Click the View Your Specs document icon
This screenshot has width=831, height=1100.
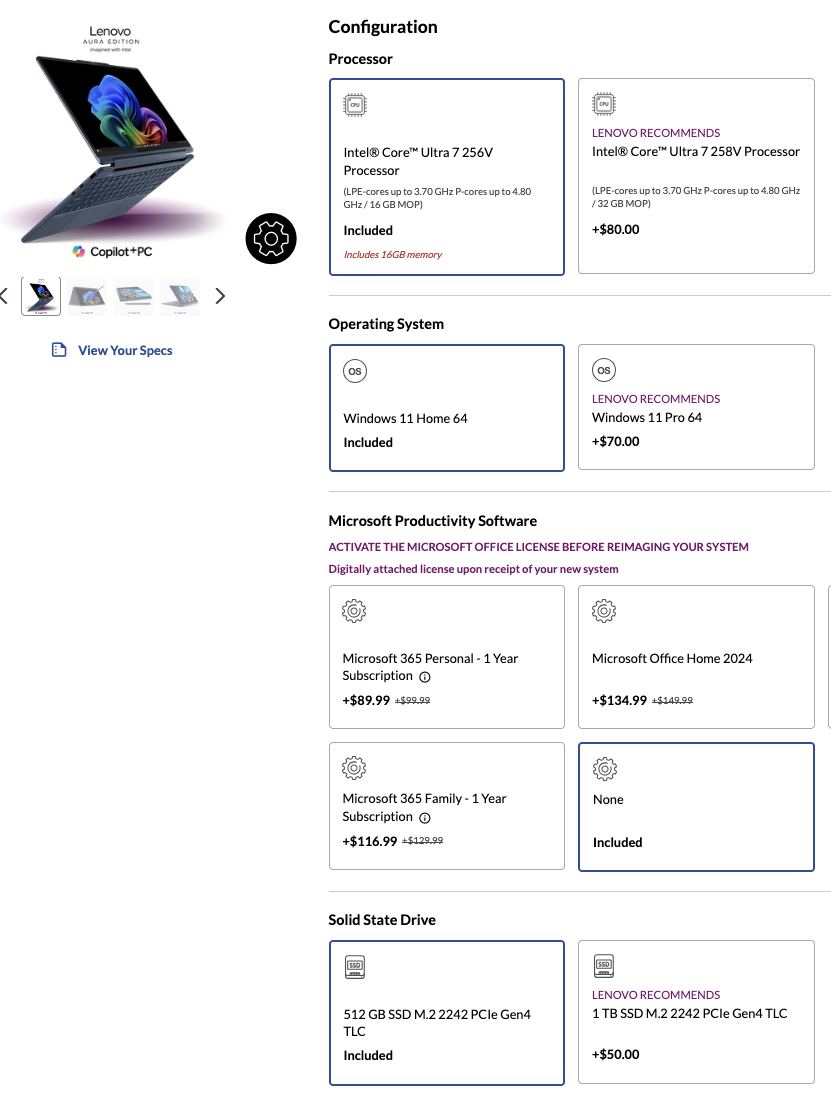point(59,350)
